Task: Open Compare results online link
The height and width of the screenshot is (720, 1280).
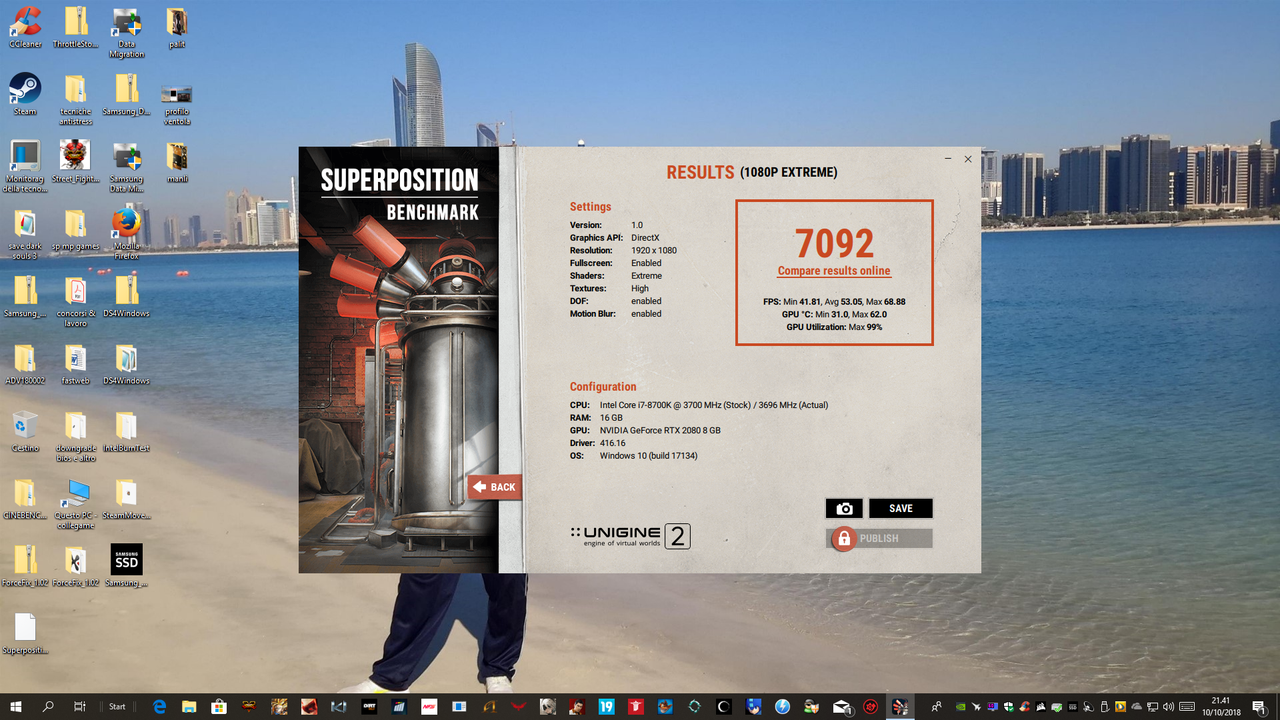Action: 834,271
